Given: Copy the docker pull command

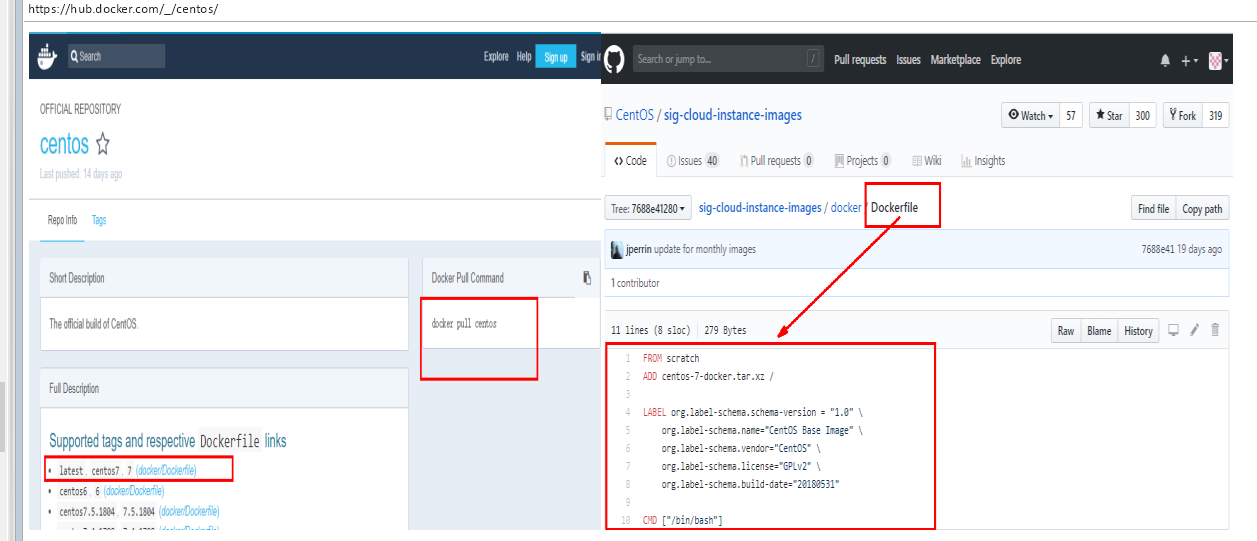Looking at the screenshot, I should (587, 278).
